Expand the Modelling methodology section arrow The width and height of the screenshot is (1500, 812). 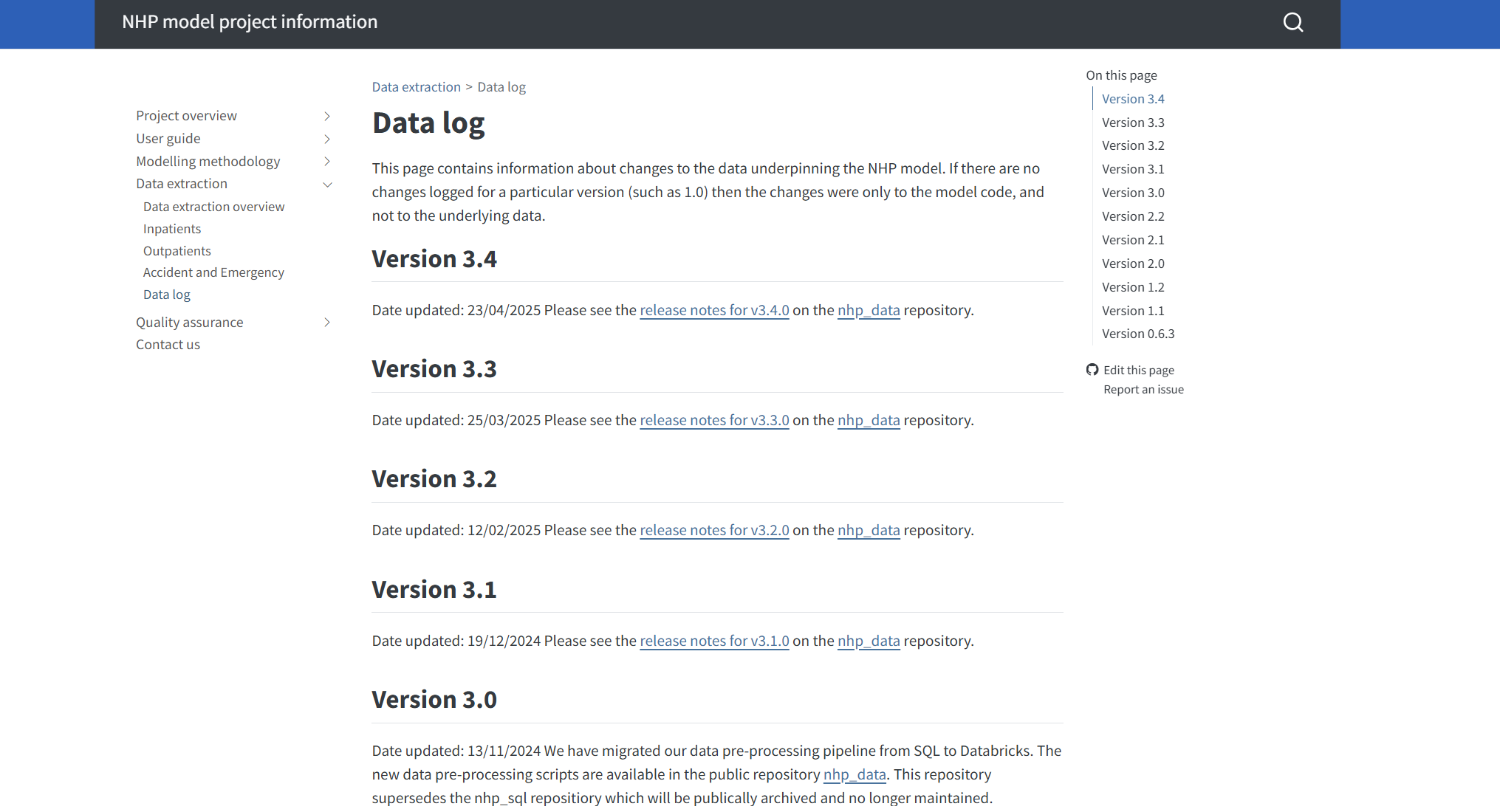[x=327, y=162]
